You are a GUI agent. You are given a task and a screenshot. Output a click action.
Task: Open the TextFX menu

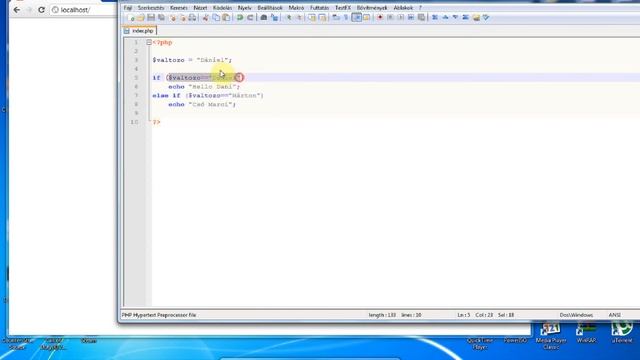(342, 8)
